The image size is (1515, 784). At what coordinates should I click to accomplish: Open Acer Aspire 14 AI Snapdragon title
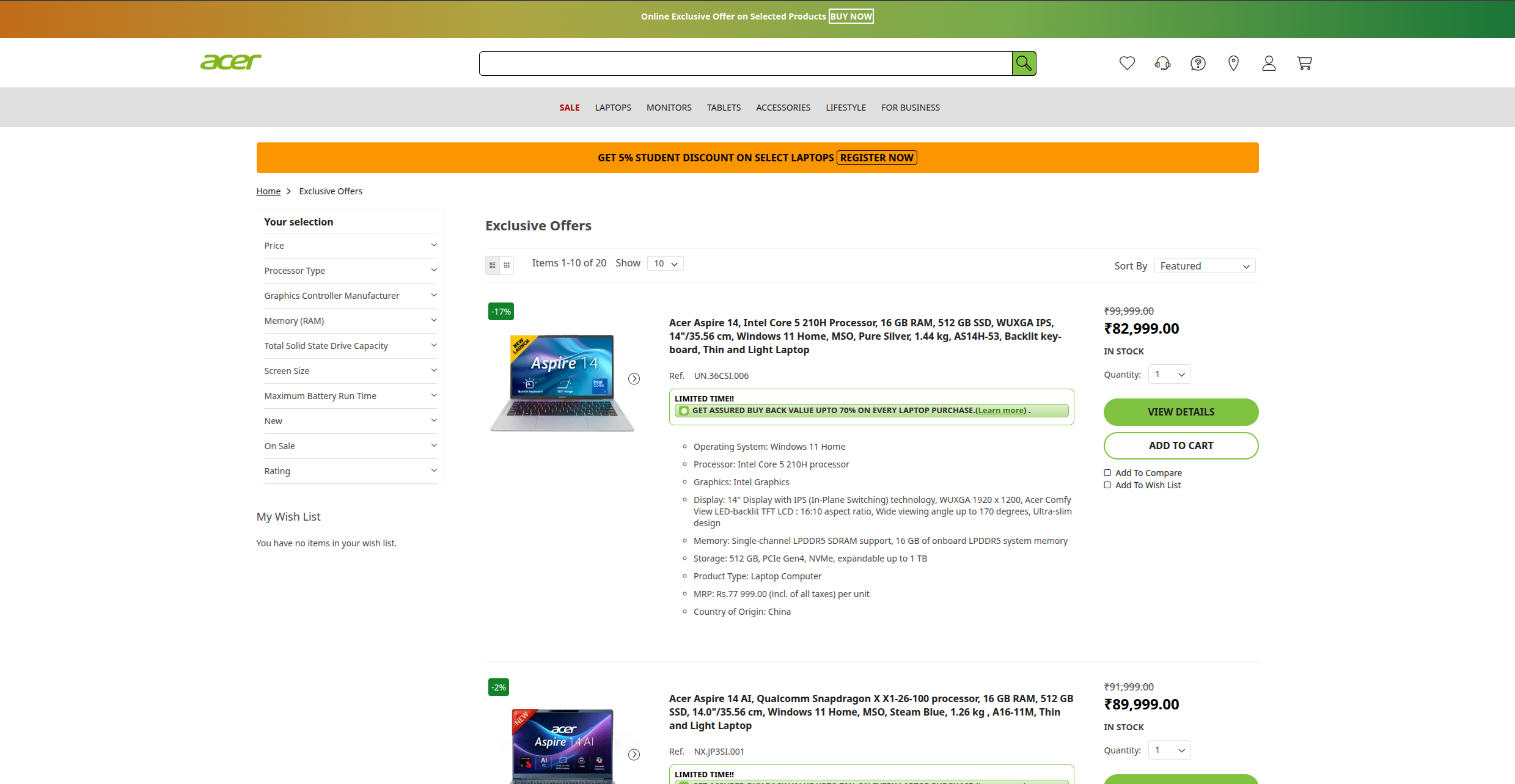click(x=871, y=712)
